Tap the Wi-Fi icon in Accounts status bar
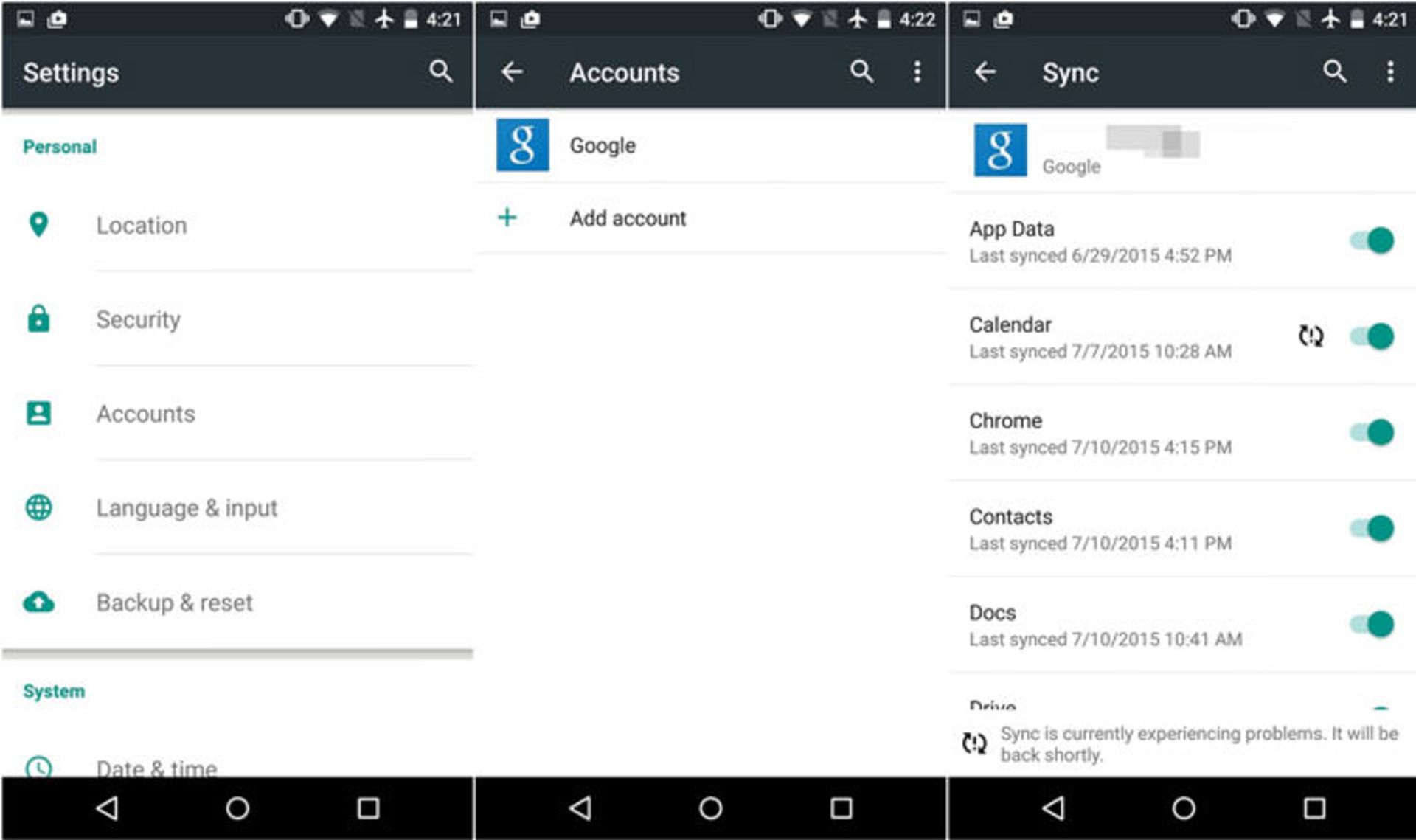This screenshot has height=840, width=1416. coord(802,18)
